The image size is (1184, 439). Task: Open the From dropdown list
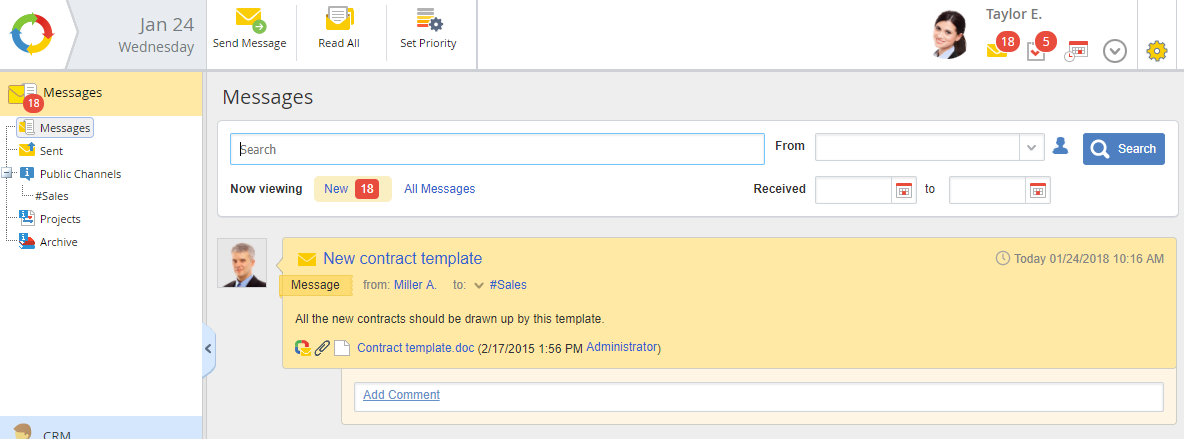pyautogui.click(x=1032, y=148)
